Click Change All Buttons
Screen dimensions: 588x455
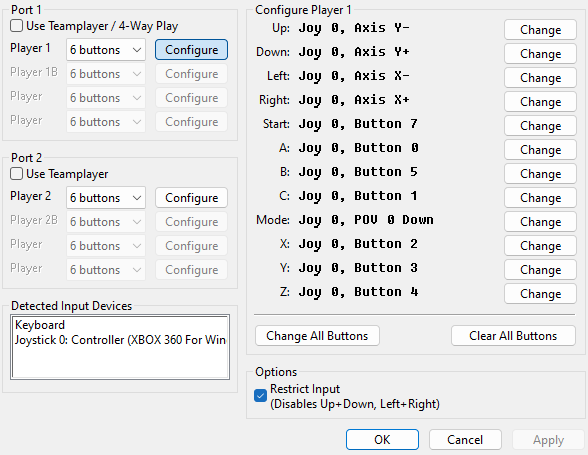[x=317, y=336]
